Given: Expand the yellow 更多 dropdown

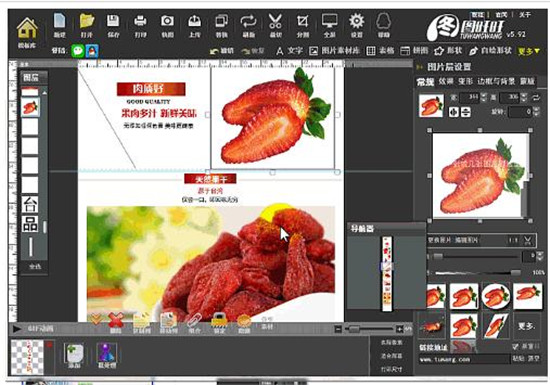Looking at the screenshot, I should tap(529, 52).
